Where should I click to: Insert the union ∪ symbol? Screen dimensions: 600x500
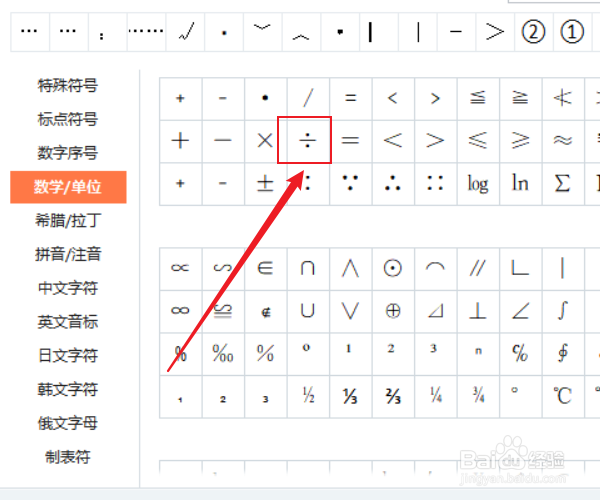click(308, 311)
